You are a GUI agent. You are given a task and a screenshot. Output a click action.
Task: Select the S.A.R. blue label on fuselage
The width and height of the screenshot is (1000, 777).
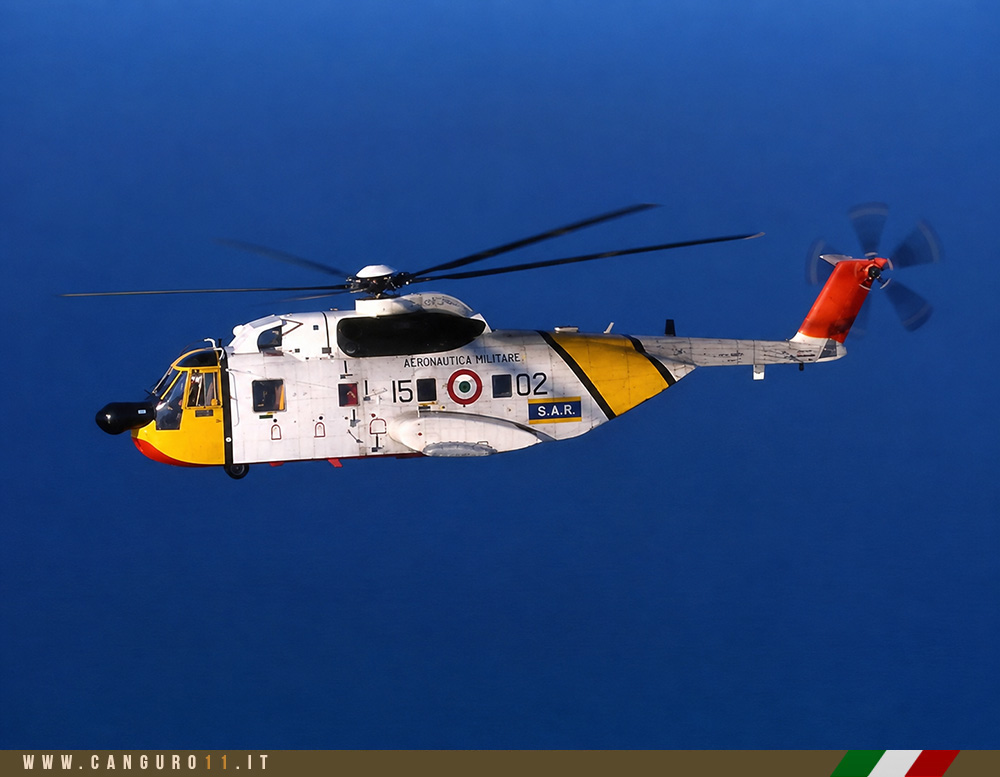[x=554, y=411]
